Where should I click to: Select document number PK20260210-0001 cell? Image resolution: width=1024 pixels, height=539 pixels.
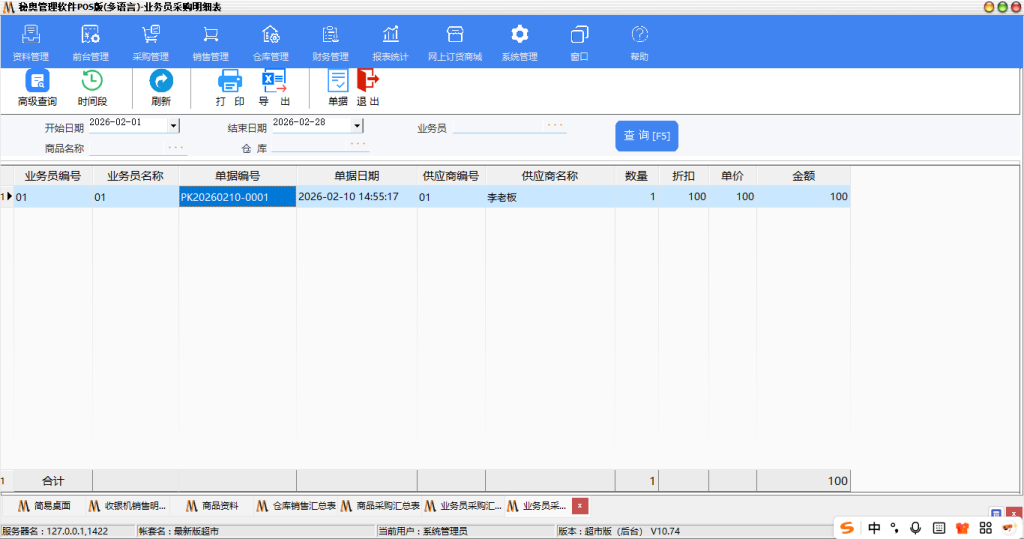click(237, 197)
